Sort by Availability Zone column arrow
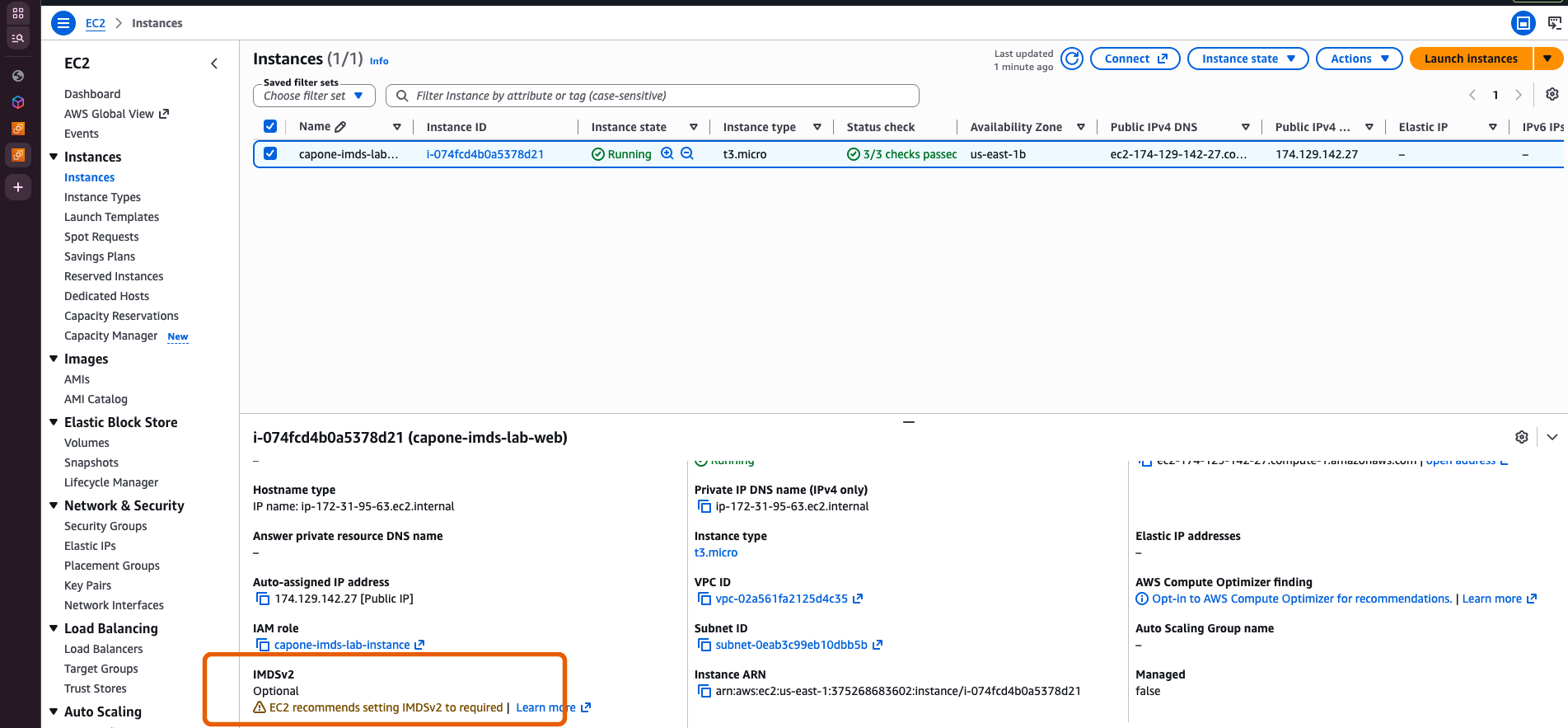This screenshot has height=728, width=1568. [x=1081, y=127]
